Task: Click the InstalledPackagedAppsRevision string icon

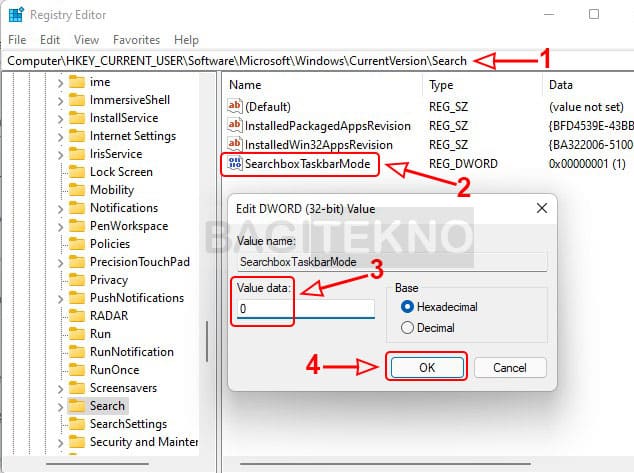Action: (235, 125)
